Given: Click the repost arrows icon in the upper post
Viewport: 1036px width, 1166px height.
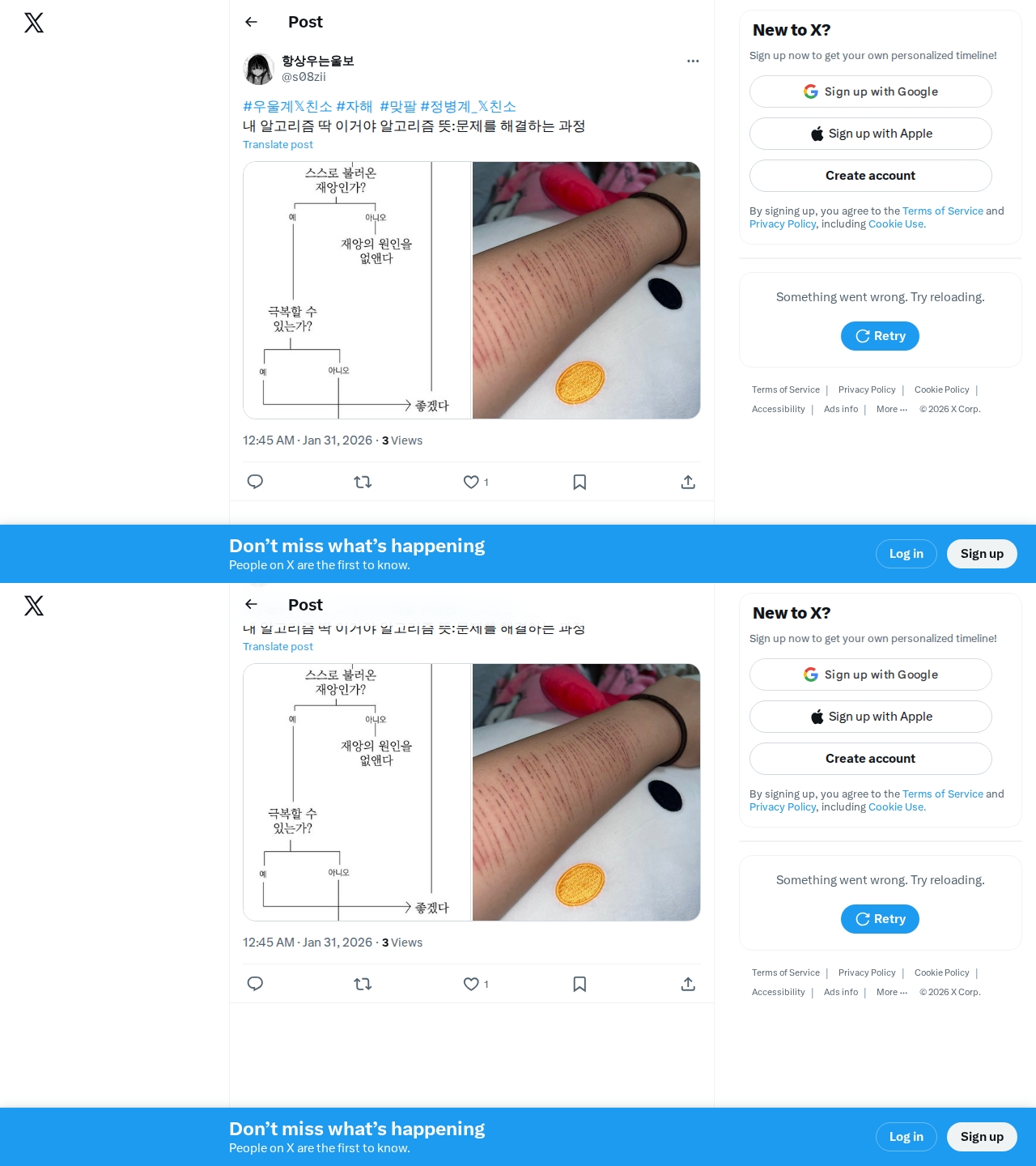Looking at the screenshot, I should (x=363, y=482).
